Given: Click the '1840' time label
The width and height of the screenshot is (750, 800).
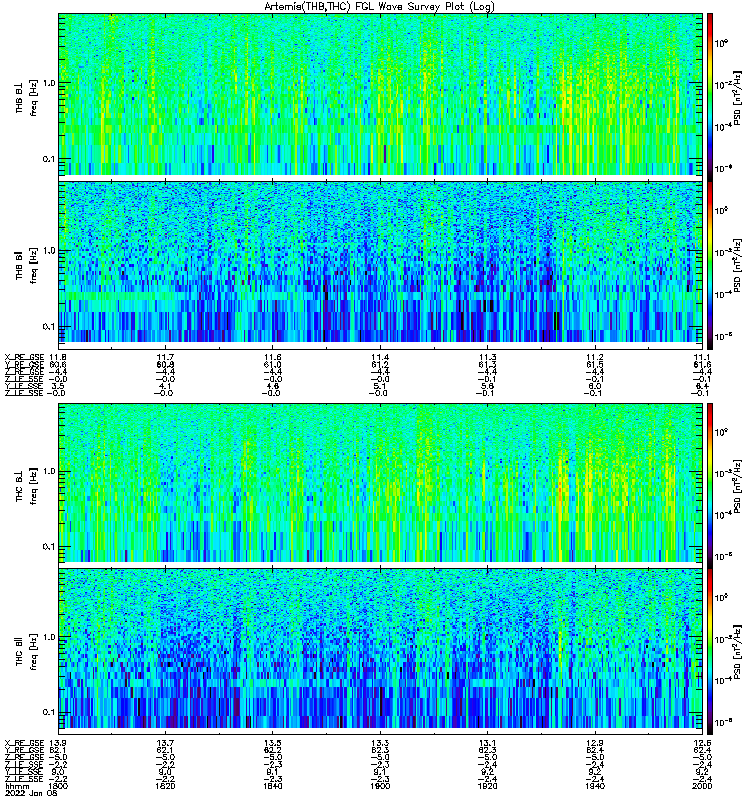Looking at the screenshot, I should [272, 786].
